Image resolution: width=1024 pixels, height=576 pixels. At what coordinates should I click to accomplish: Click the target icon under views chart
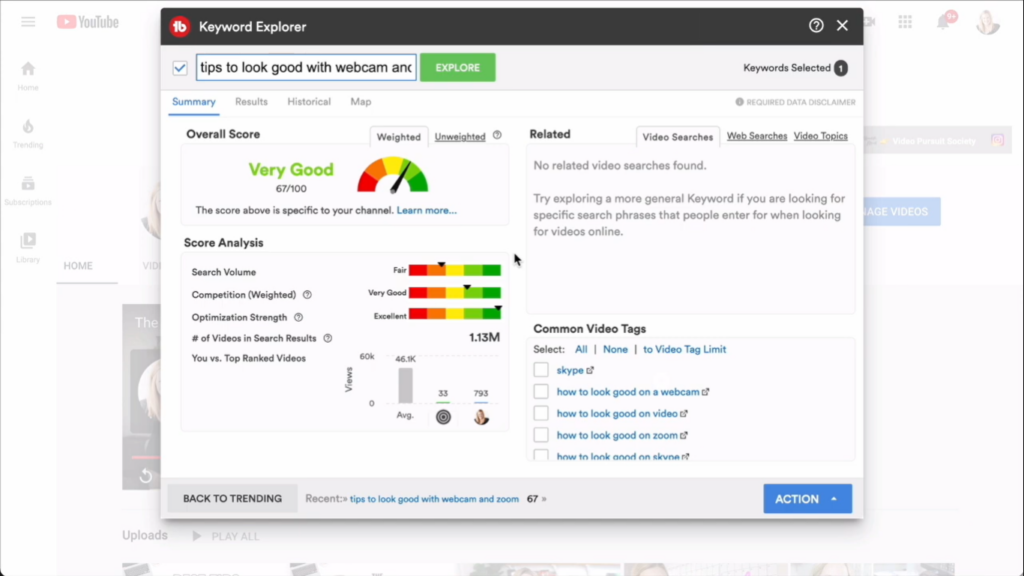[x=443, y=417]
